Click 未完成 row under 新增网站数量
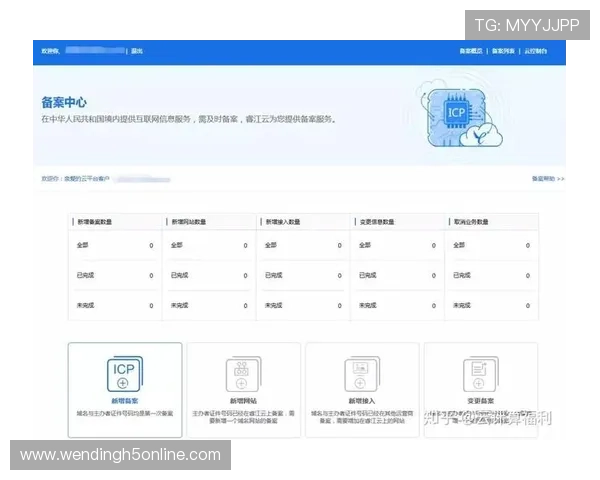 point(209,305)
